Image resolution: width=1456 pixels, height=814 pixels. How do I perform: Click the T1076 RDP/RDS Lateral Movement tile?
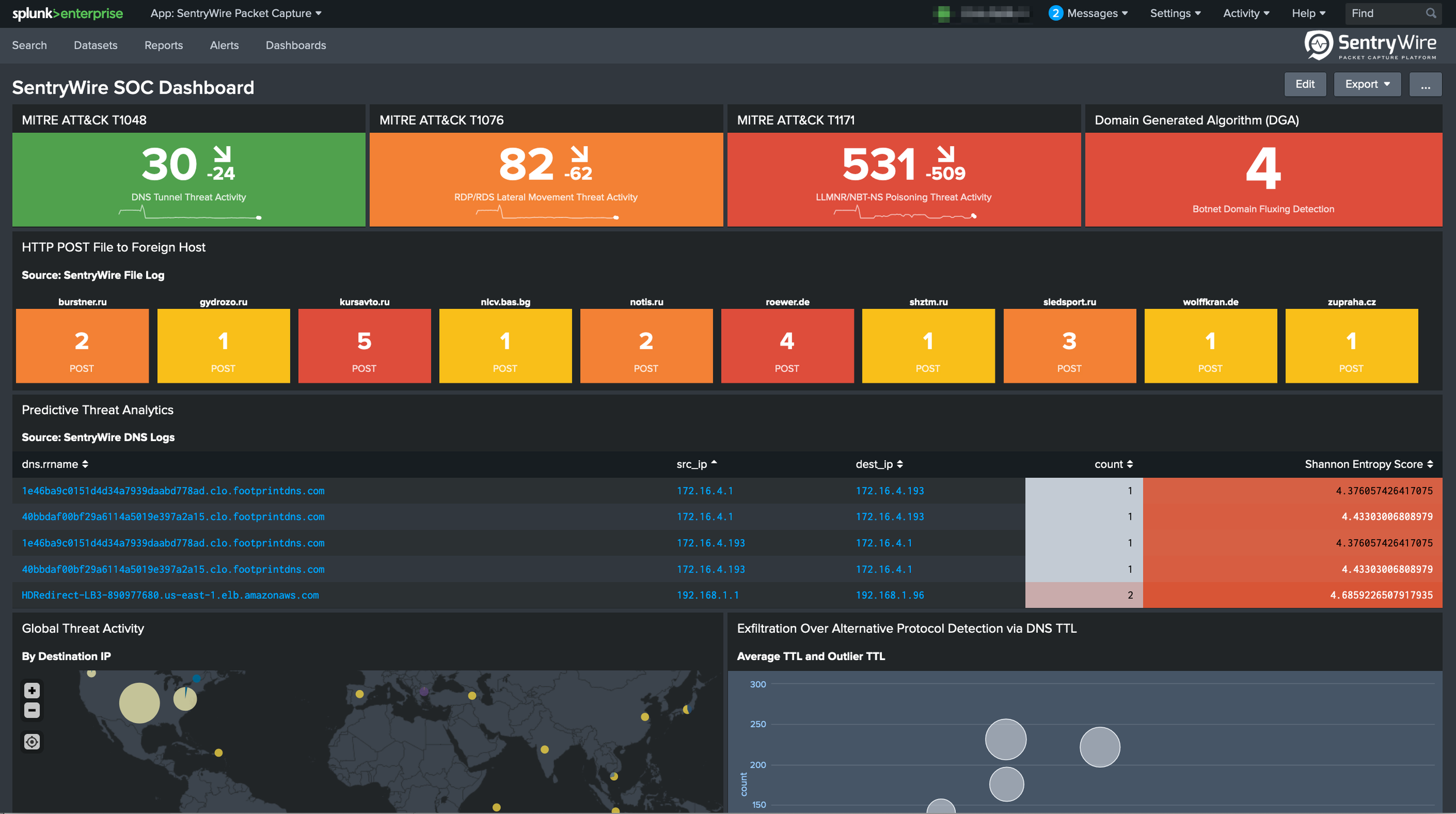point(546,179)
